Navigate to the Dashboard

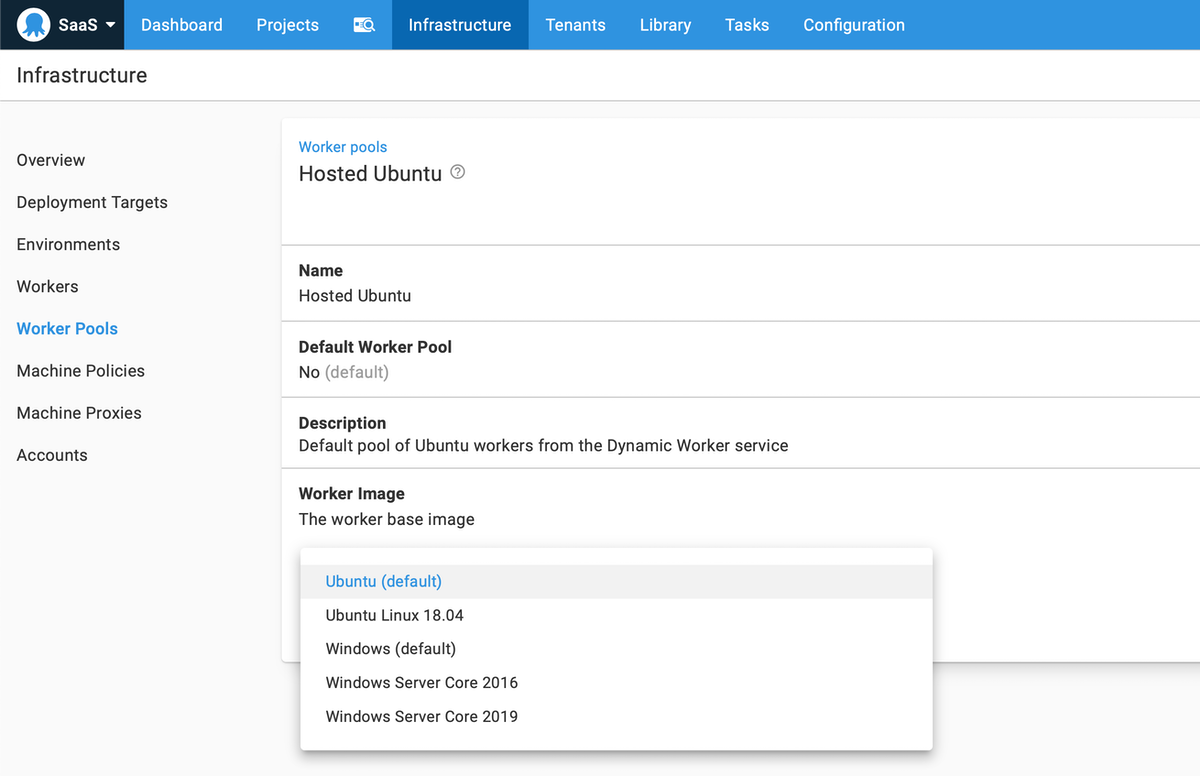point(181,24)
